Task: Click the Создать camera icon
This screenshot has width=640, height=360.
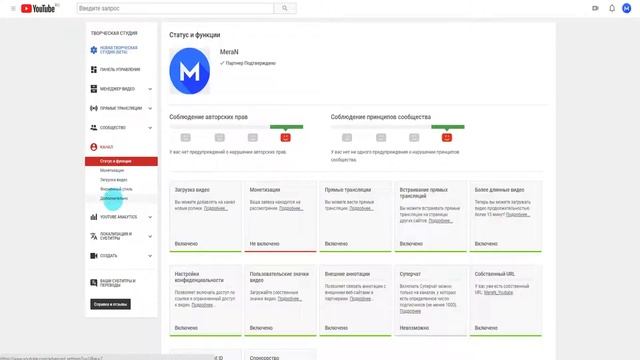Action: click(x=93, y=256)
